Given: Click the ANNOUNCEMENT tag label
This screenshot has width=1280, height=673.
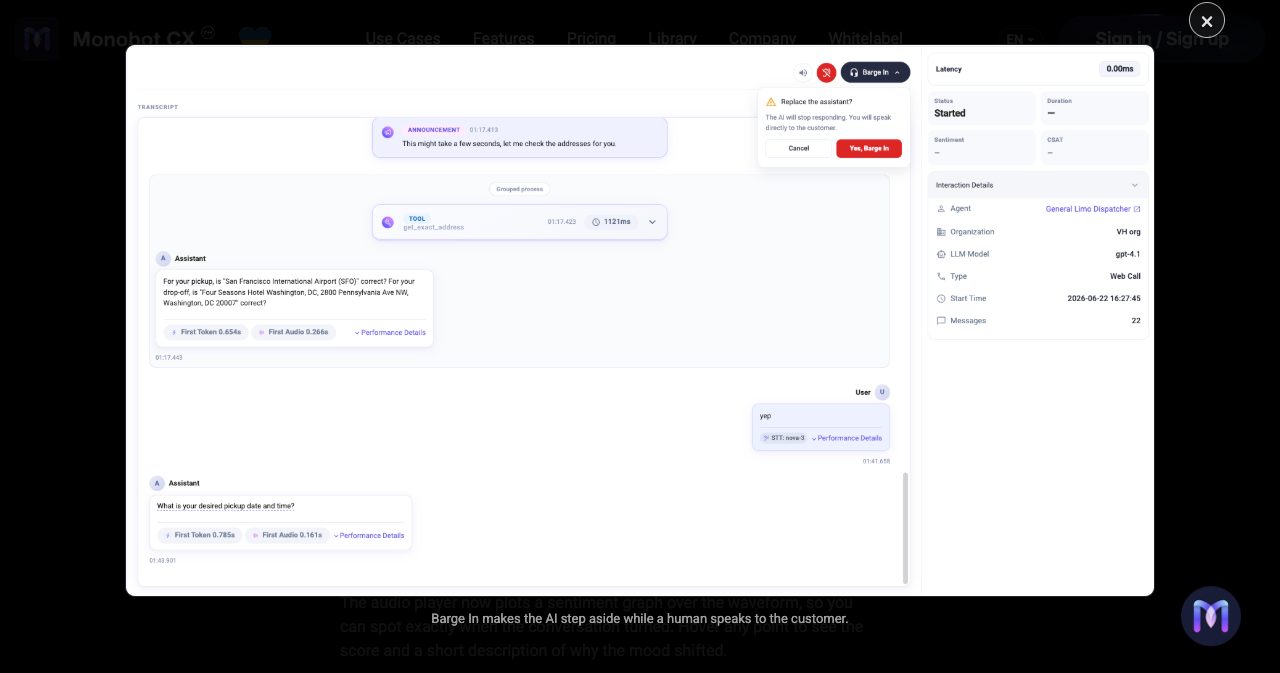Looking at the screenshot, I should coord(433,130).
